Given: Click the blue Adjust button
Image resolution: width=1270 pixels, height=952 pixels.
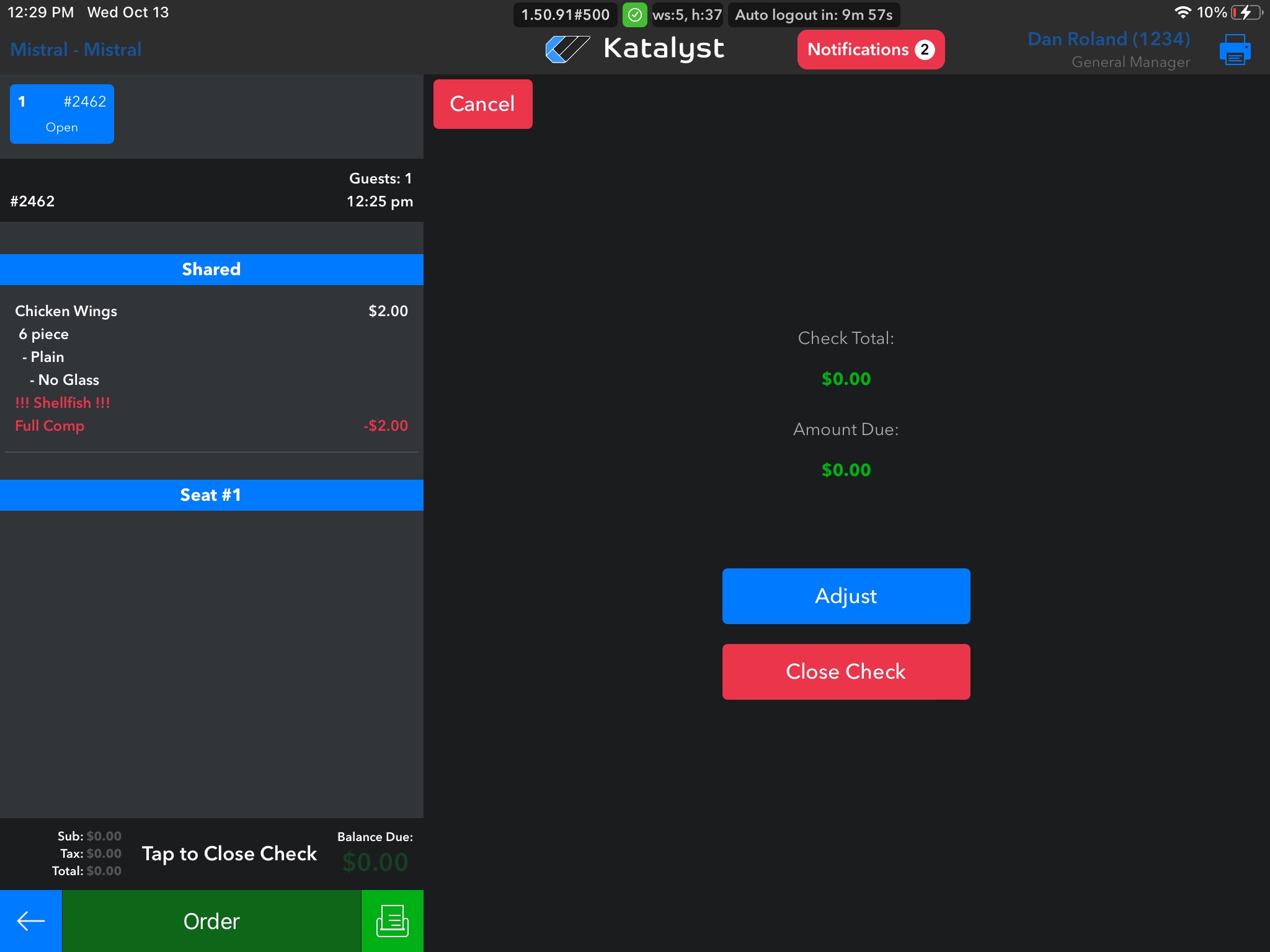Looking at the screenshot, I should tap(846, 596).
